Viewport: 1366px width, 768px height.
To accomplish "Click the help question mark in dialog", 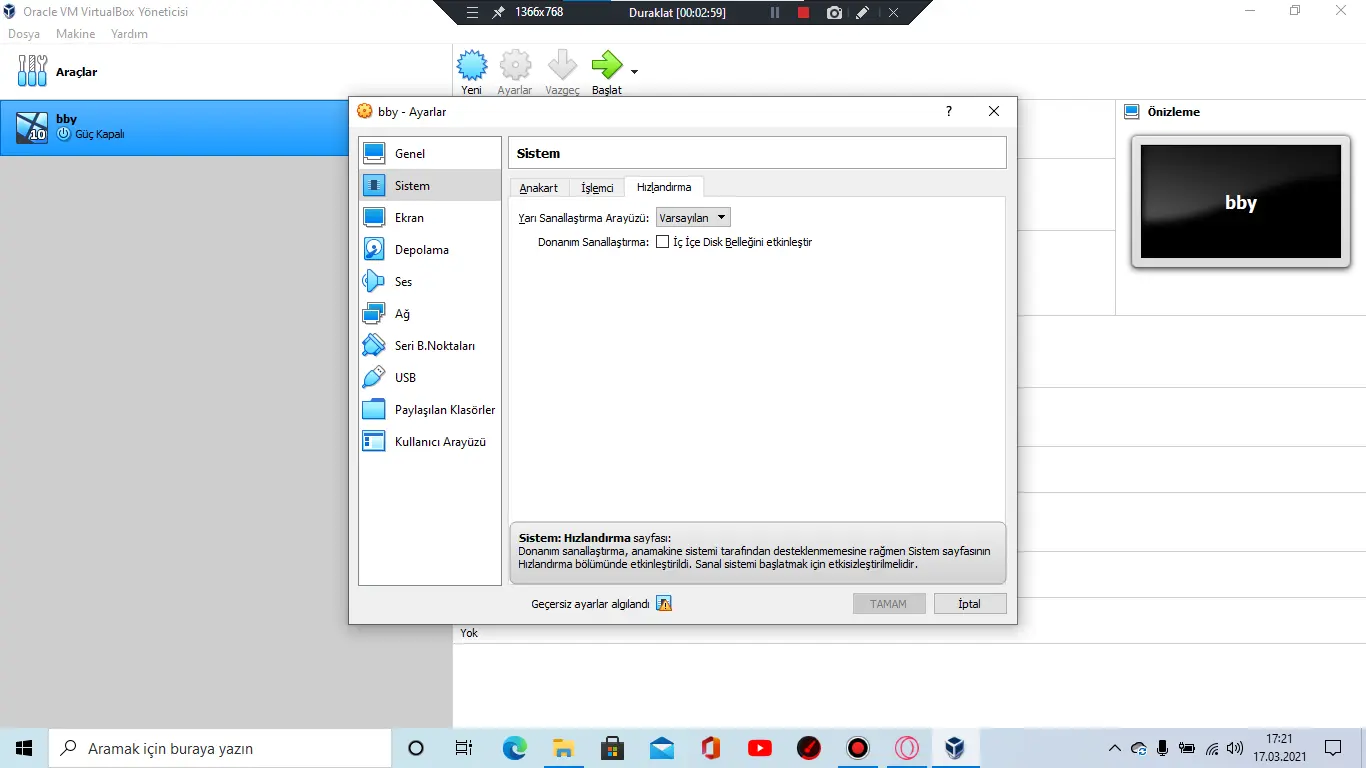I will tap(949, 112).
